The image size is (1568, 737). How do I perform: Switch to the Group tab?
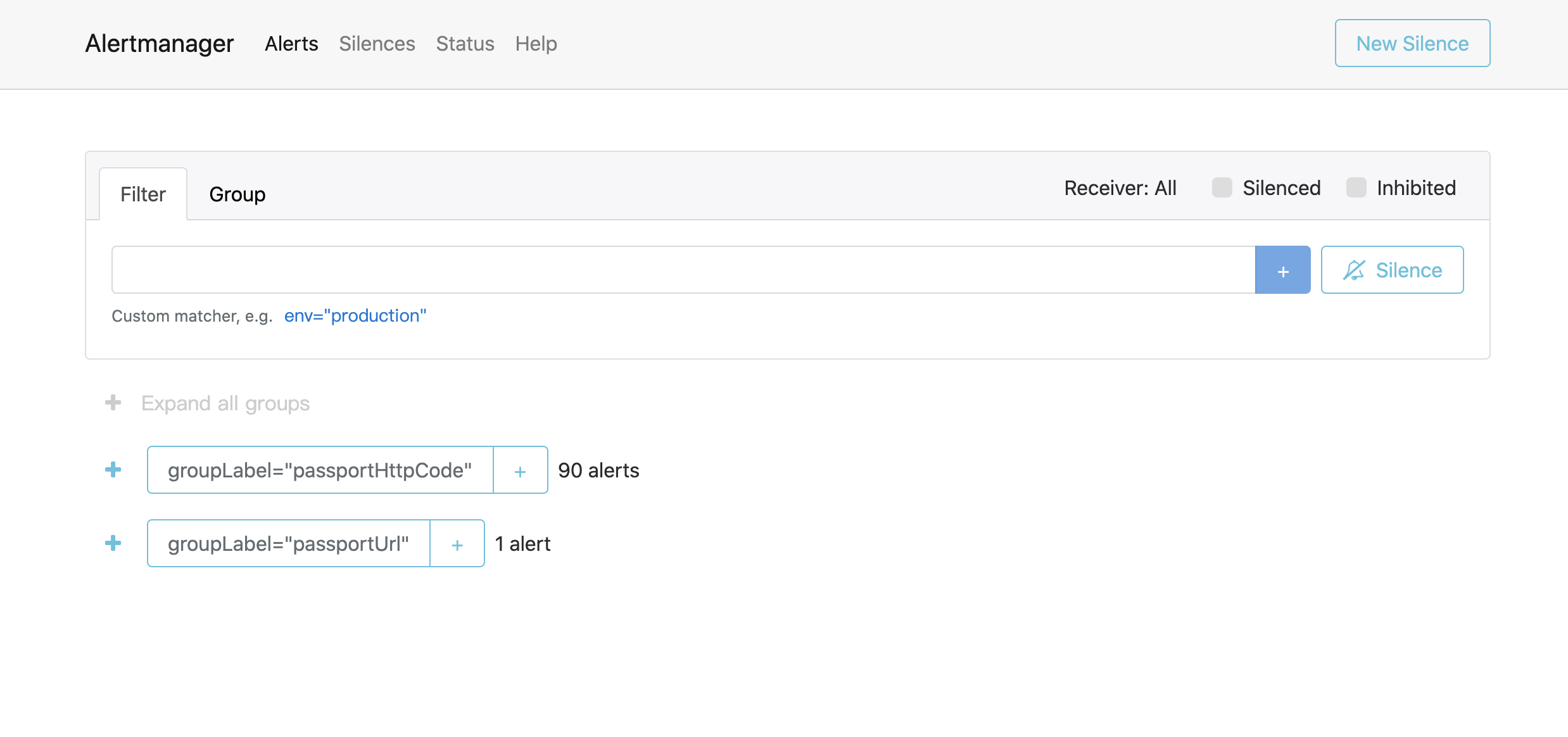coord(237,194)
